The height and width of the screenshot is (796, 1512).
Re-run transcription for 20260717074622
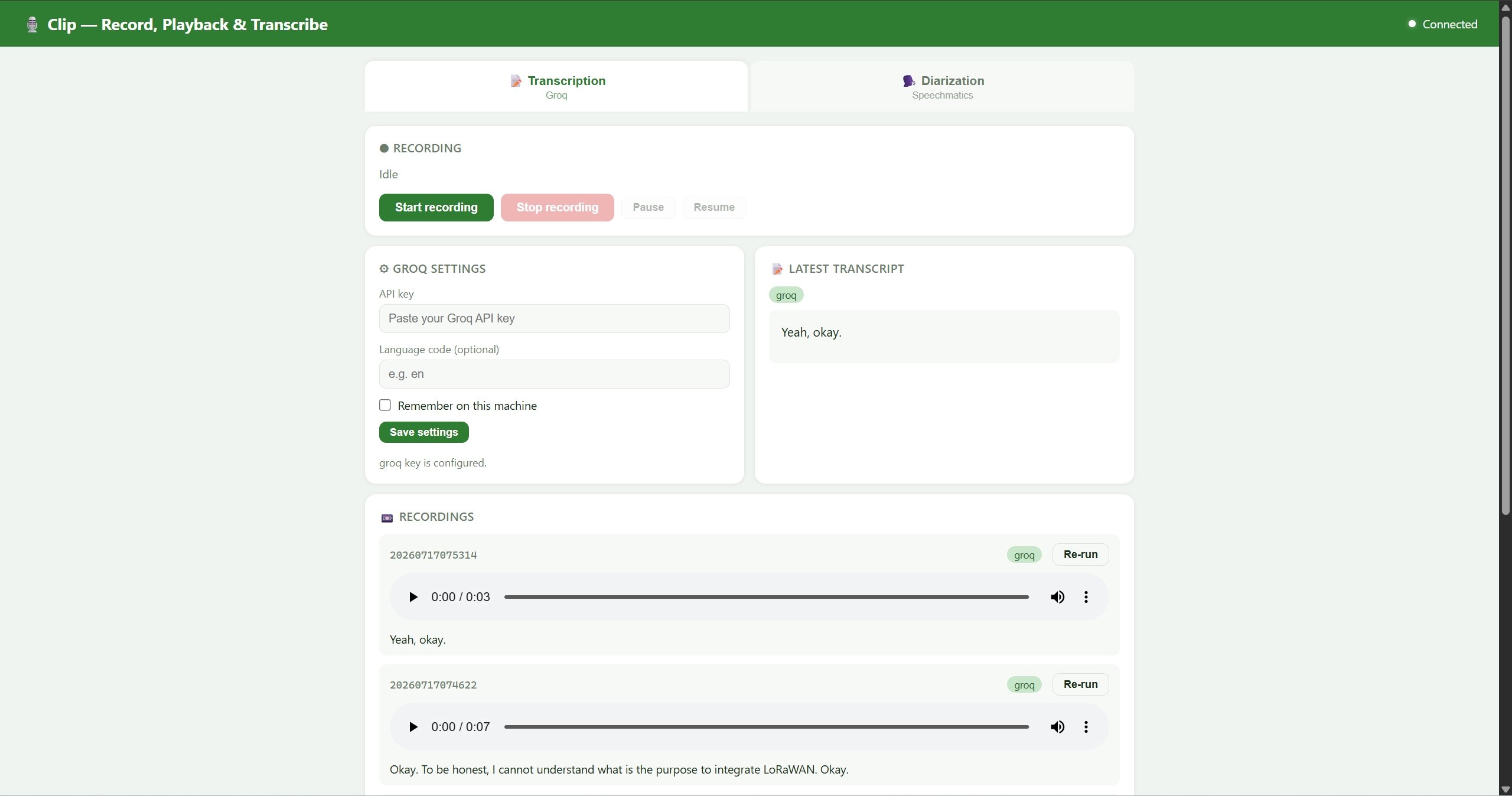point(1080,684)
